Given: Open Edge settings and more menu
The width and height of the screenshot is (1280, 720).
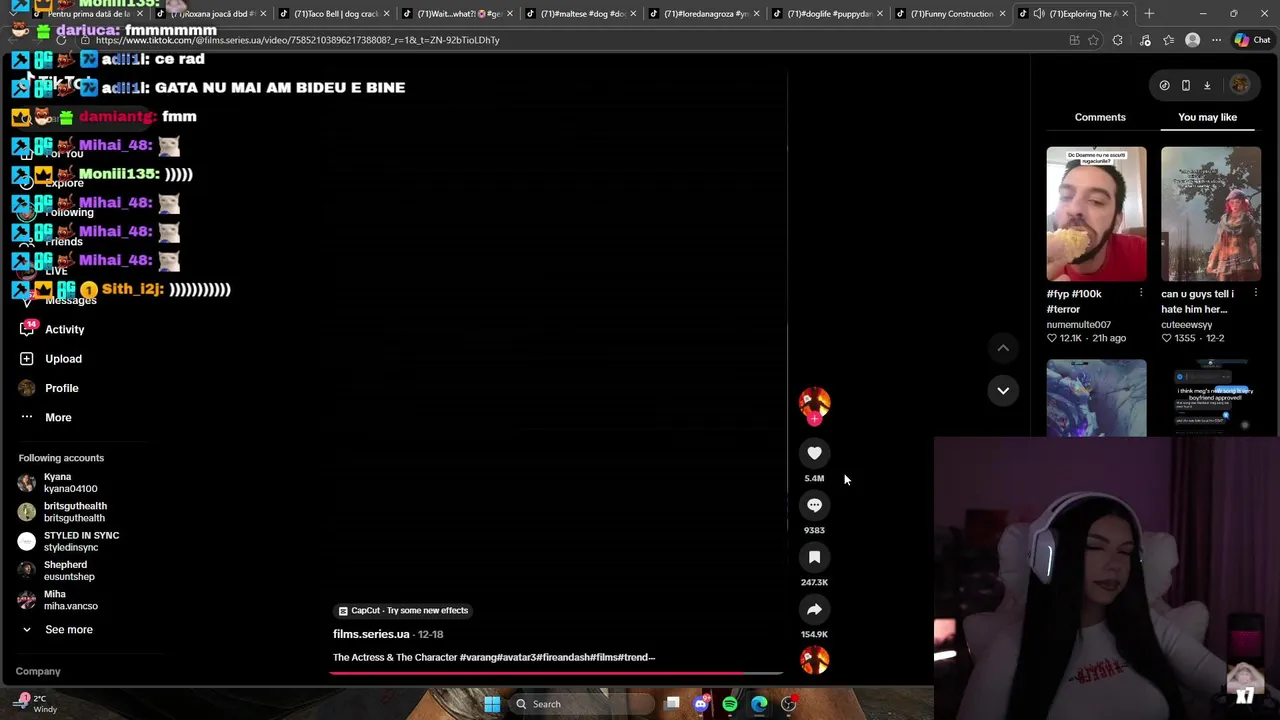Looking at the screenshot, I should click(x=1216, y=40).
